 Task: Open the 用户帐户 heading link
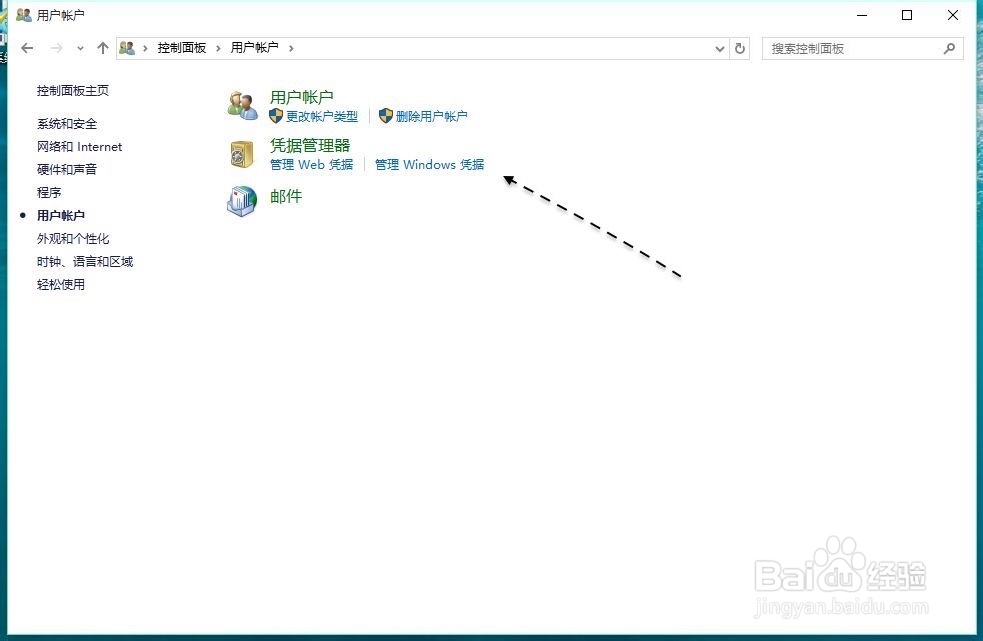coord(302,97)
